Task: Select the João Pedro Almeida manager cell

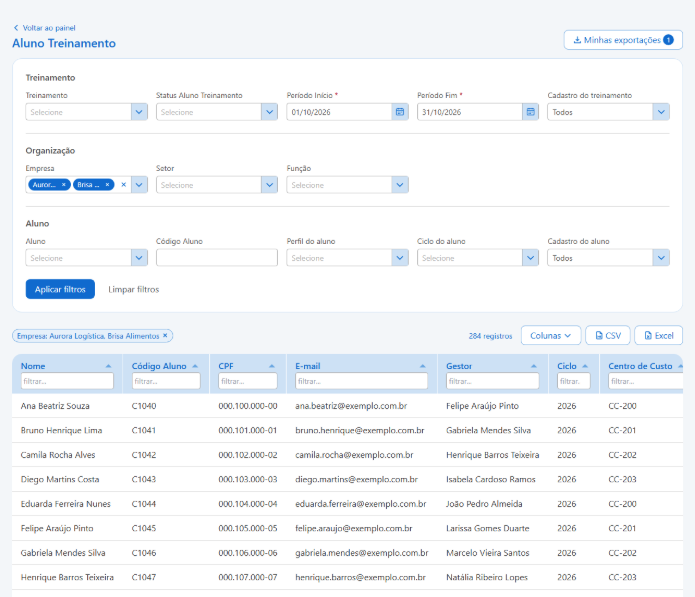Action: (484, 504)
